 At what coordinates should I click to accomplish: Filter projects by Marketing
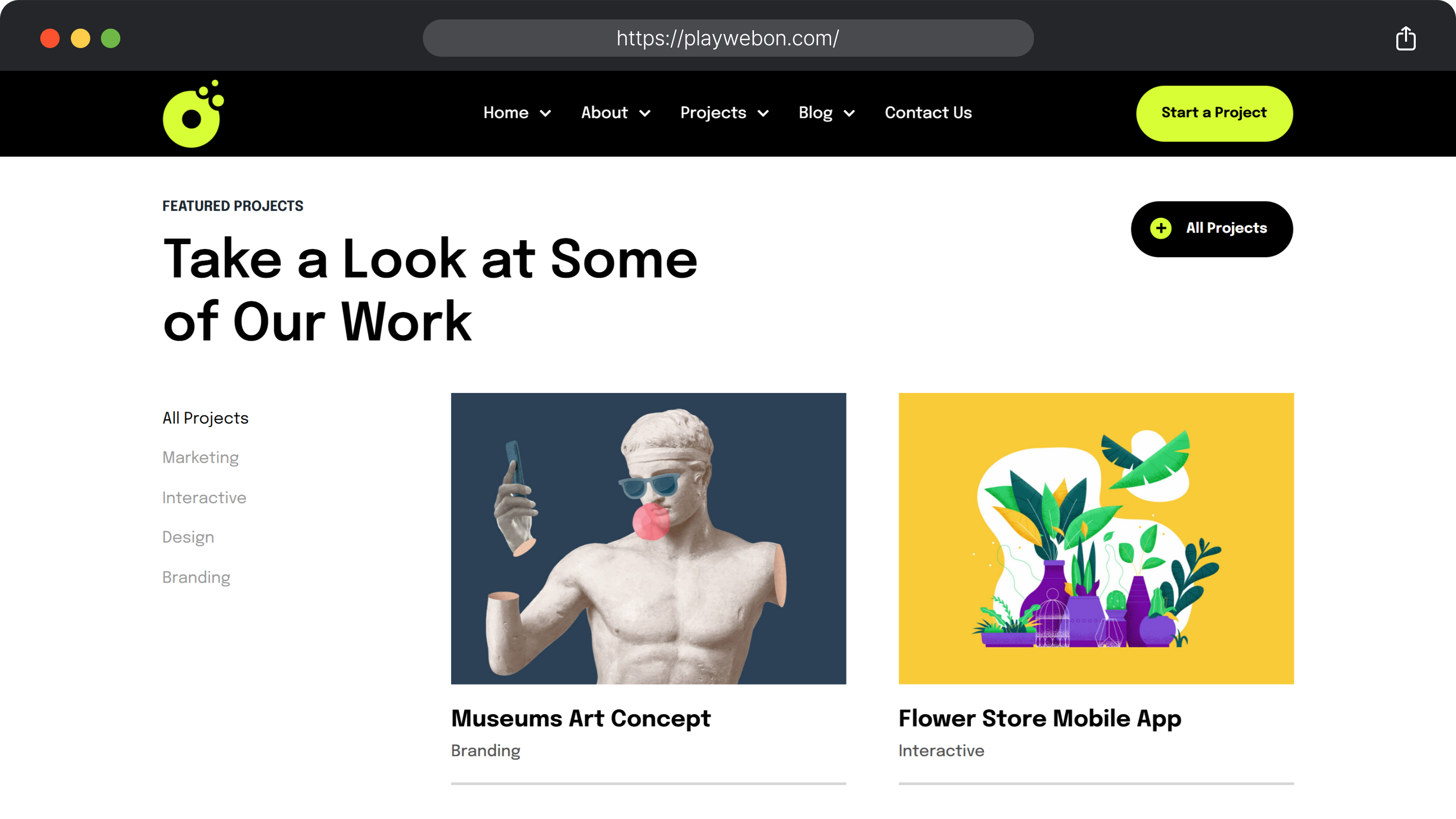(x=200, y=457)
